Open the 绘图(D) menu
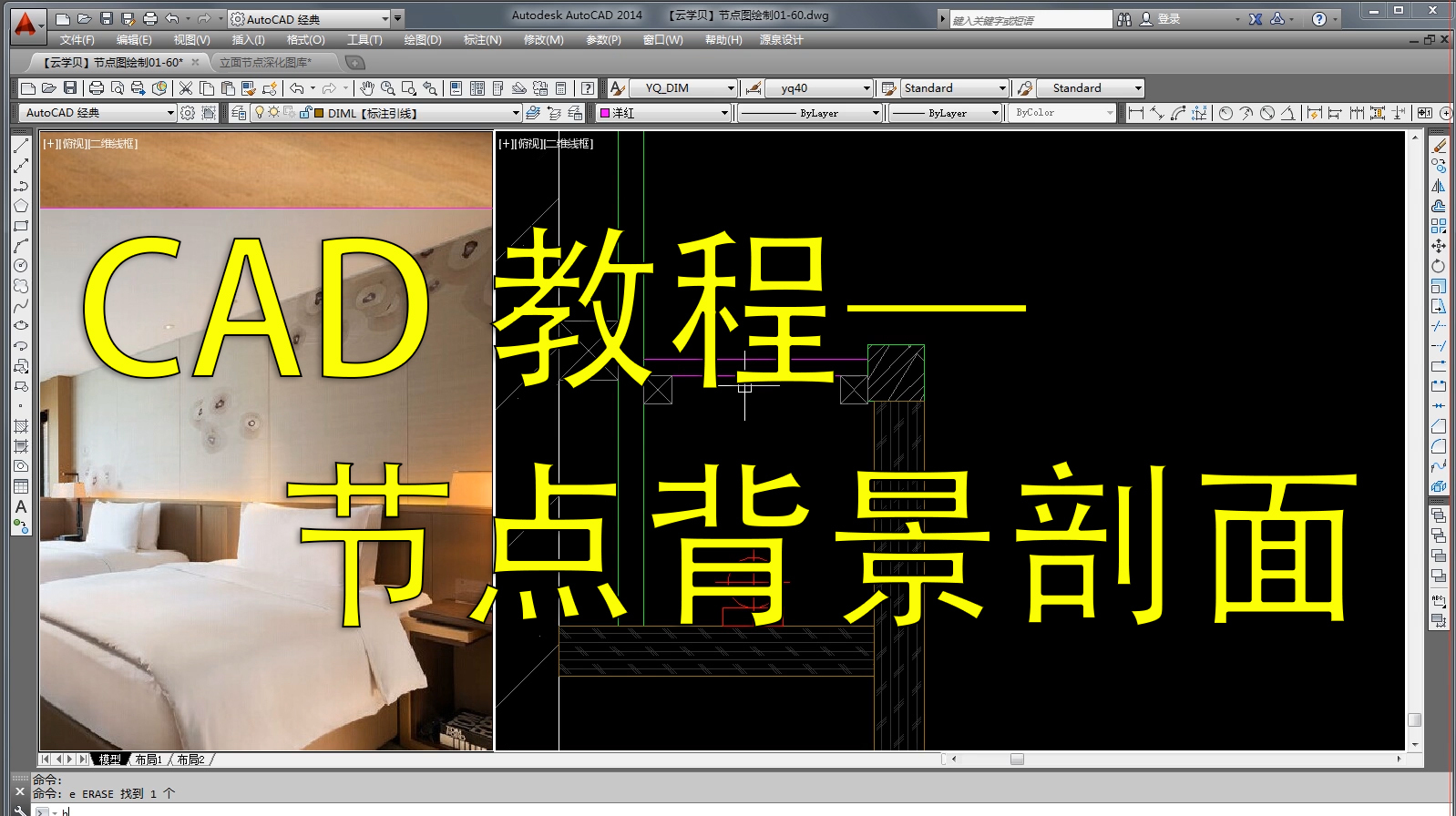This screenshot has height=816, width=1456. tap(422, 40)
